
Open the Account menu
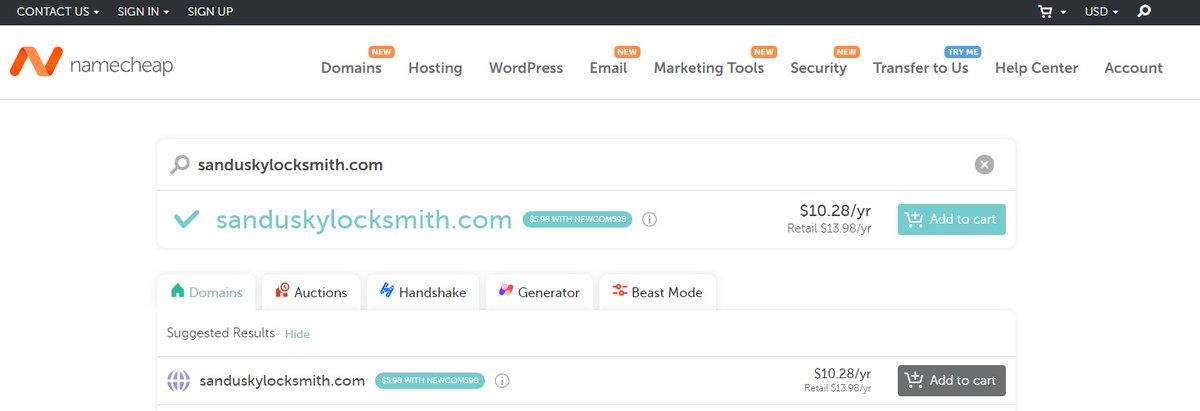click(1133, 68)
